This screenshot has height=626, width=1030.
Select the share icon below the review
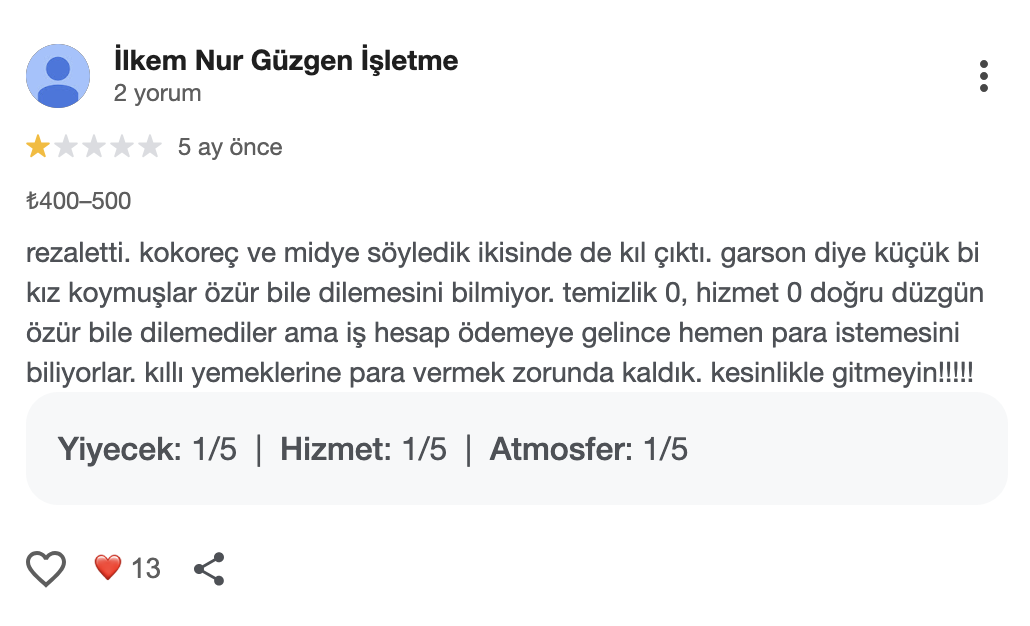[x=208, y=567]
